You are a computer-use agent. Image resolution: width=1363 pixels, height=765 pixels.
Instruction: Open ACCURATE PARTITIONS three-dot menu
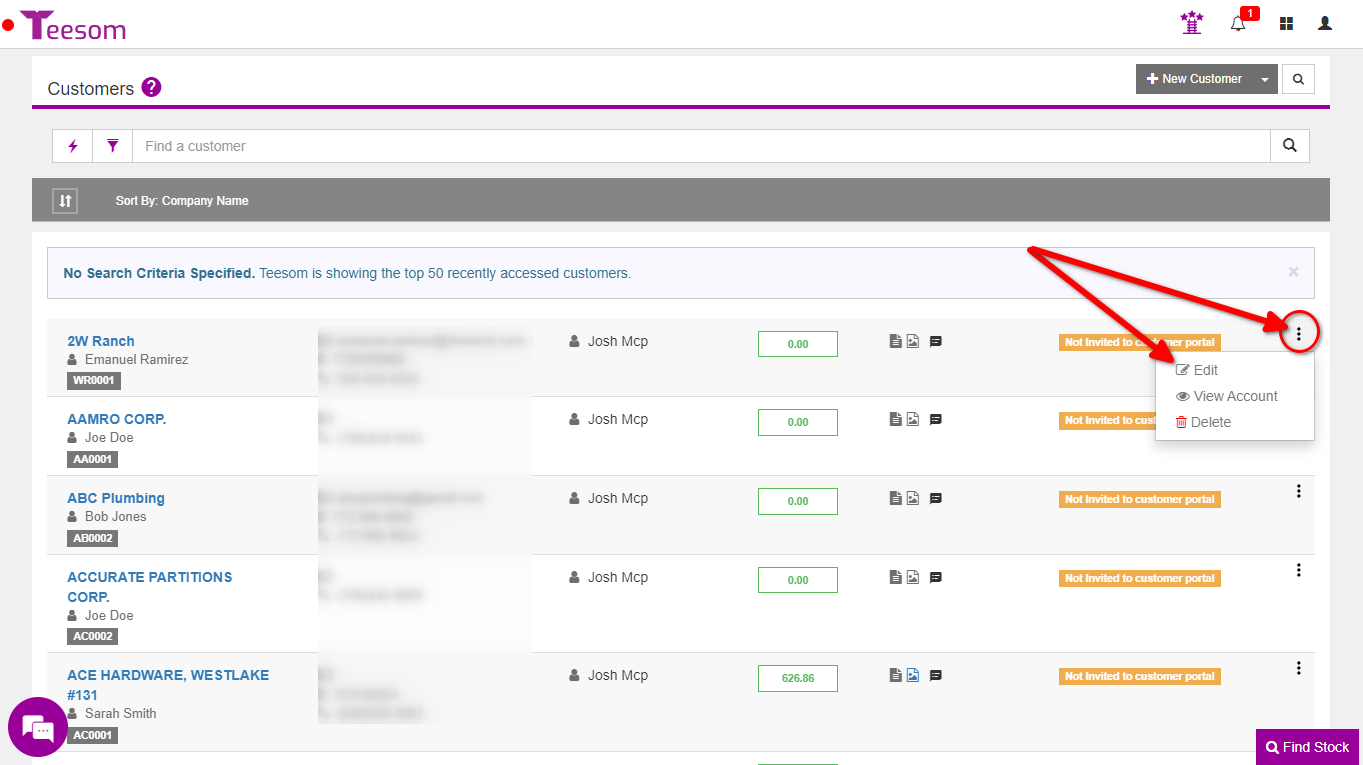point(1299,570)
